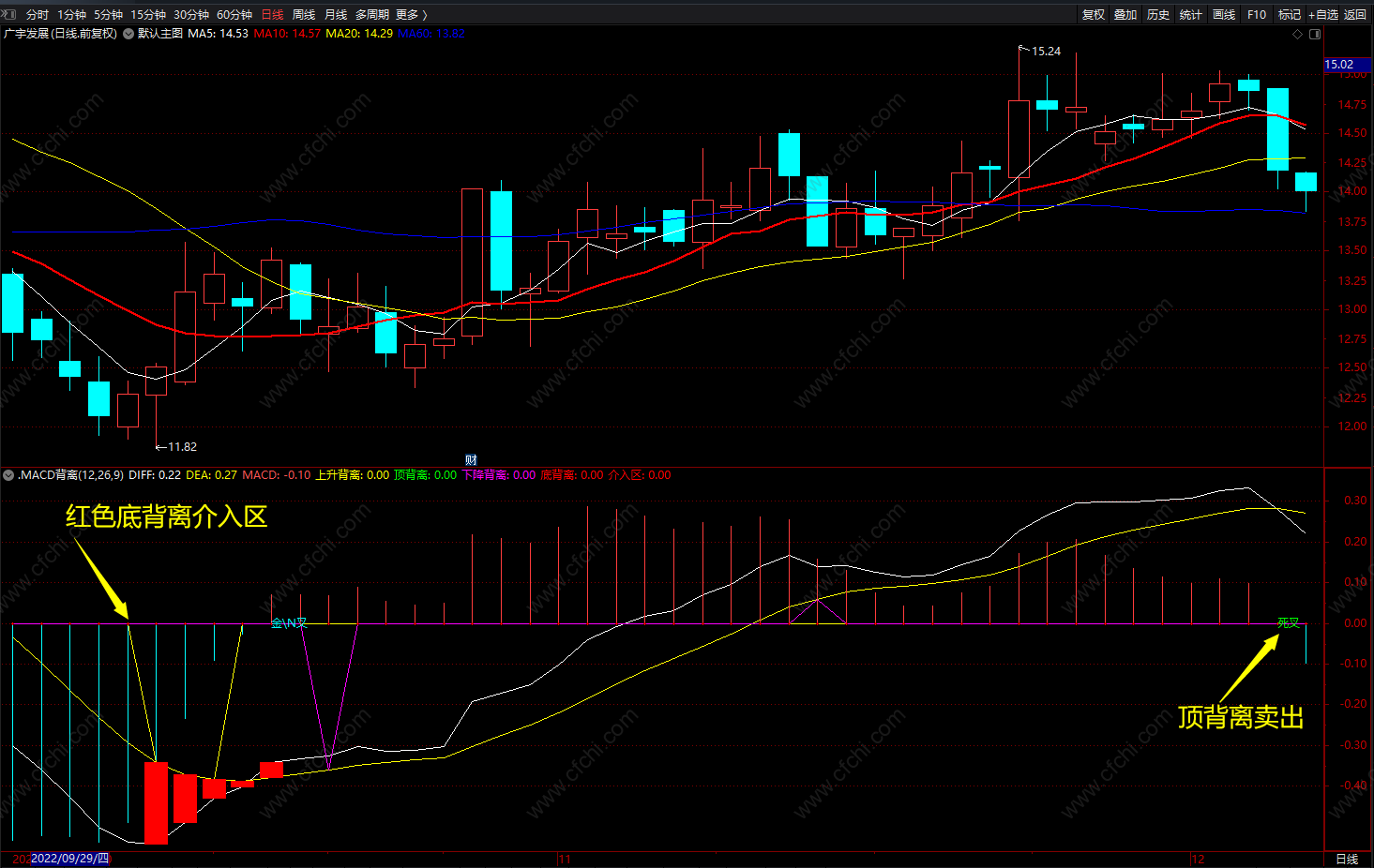Switch to the 周线 weekly chart

304,14
